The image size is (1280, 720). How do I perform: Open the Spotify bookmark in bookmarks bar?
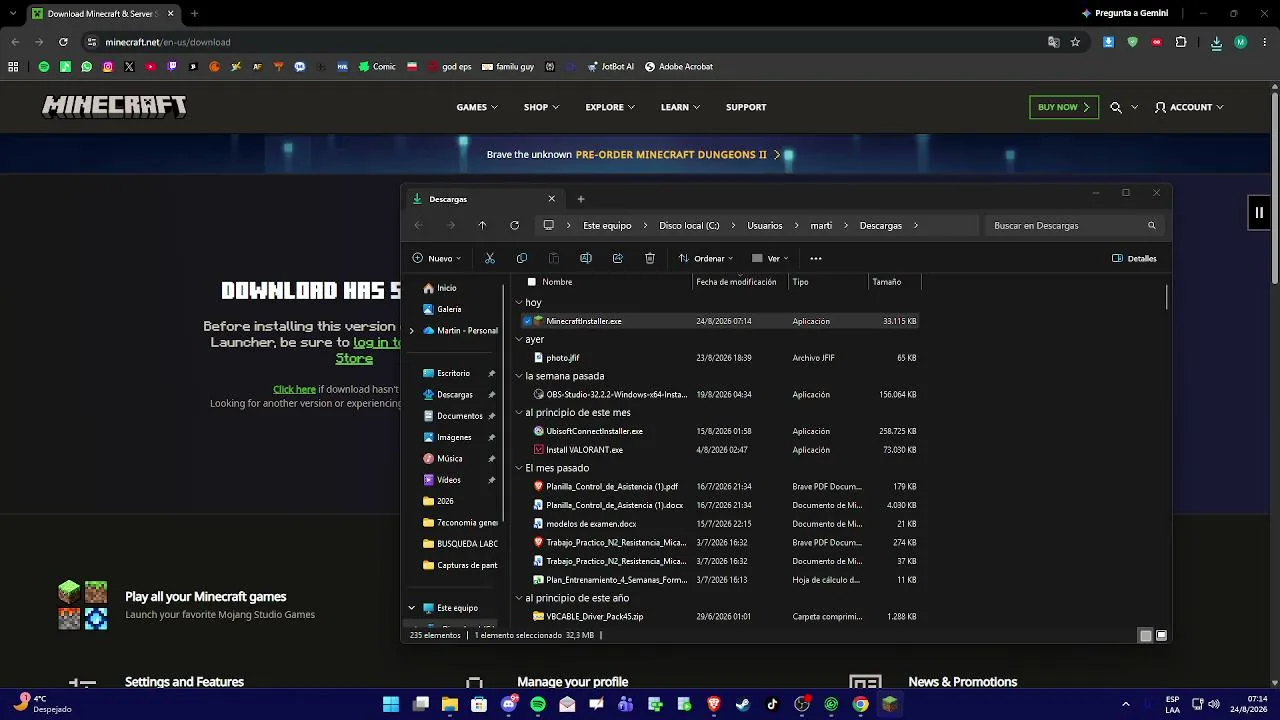point(43,67)
